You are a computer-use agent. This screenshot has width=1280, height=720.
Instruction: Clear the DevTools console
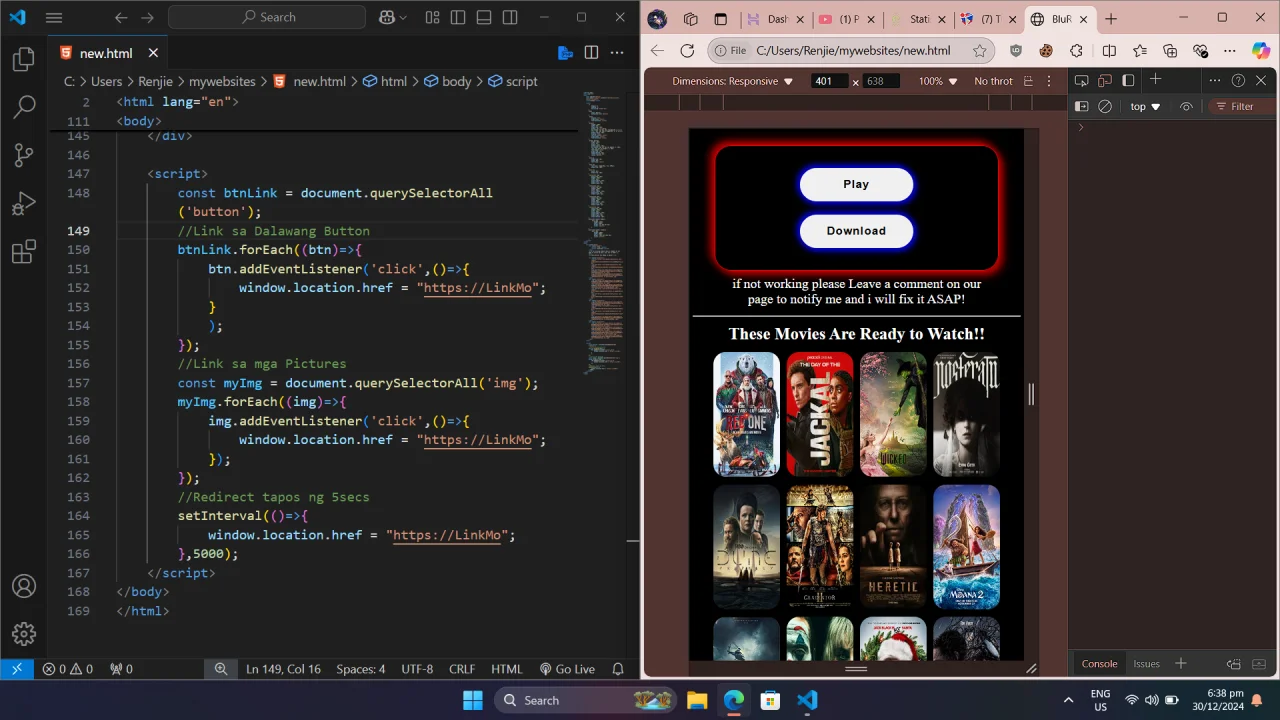coord(1105,107)
